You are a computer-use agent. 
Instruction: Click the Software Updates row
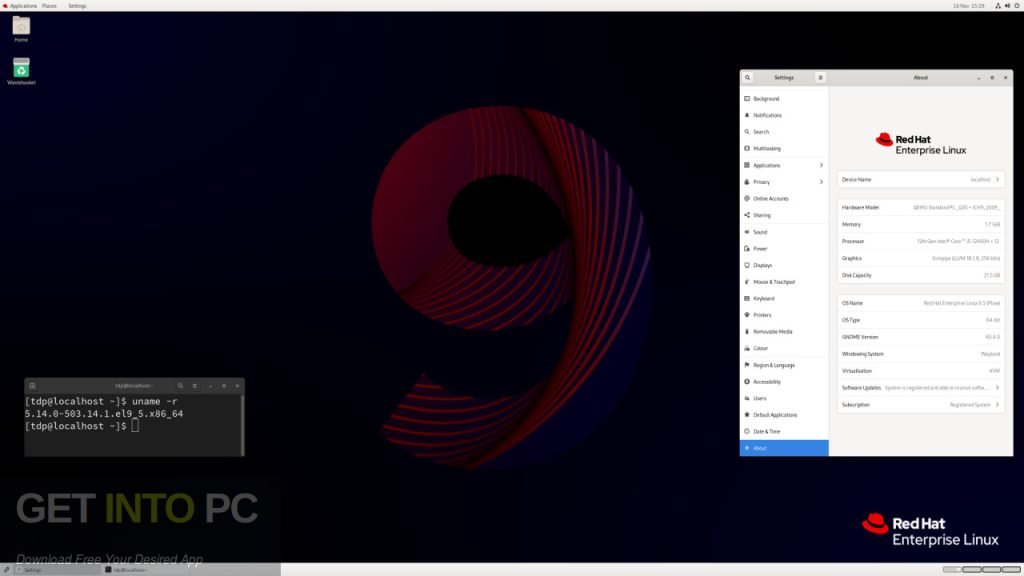(x=920, y=387)
